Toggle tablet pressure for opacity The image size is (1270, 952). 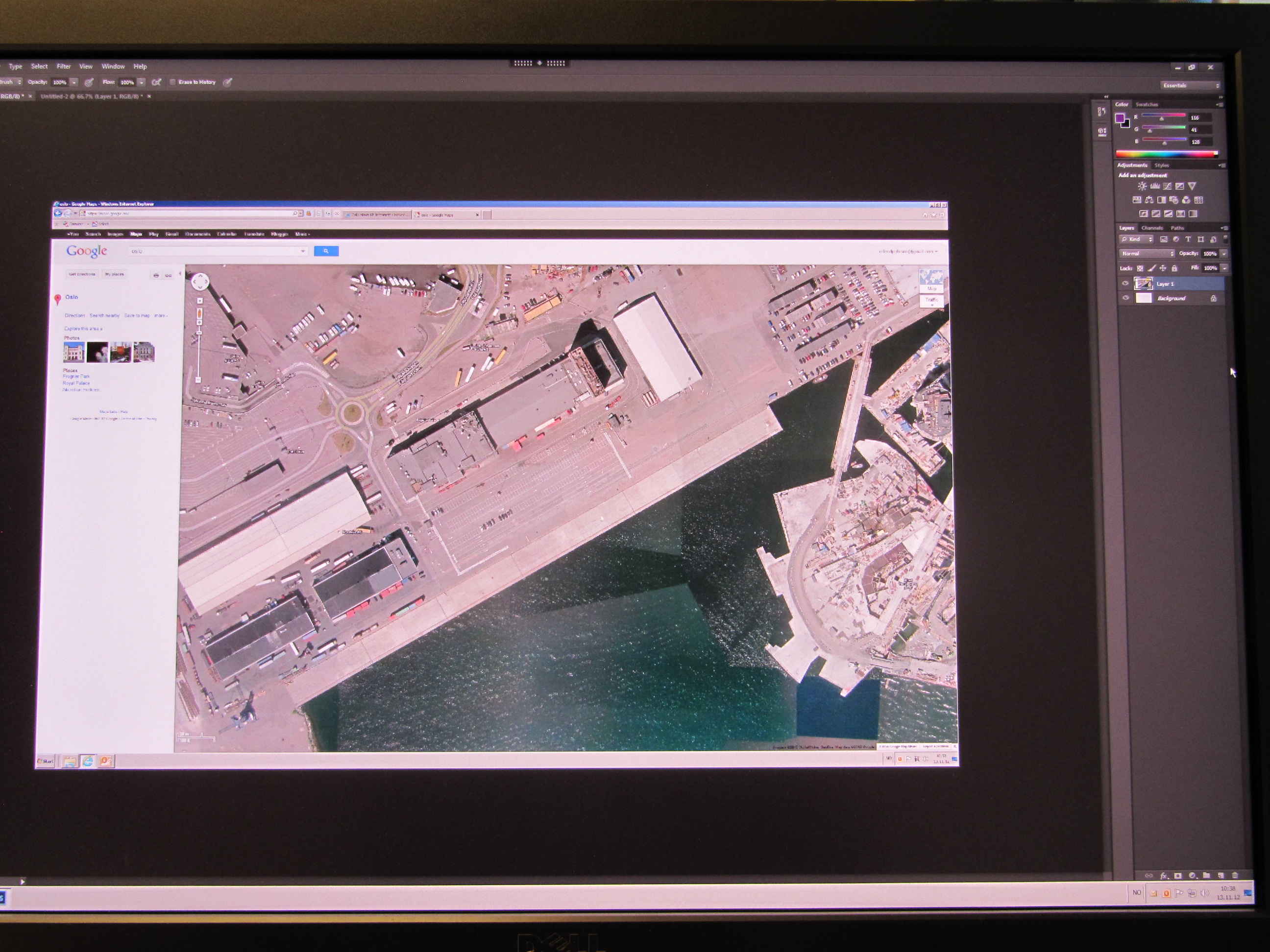[89, 83]
